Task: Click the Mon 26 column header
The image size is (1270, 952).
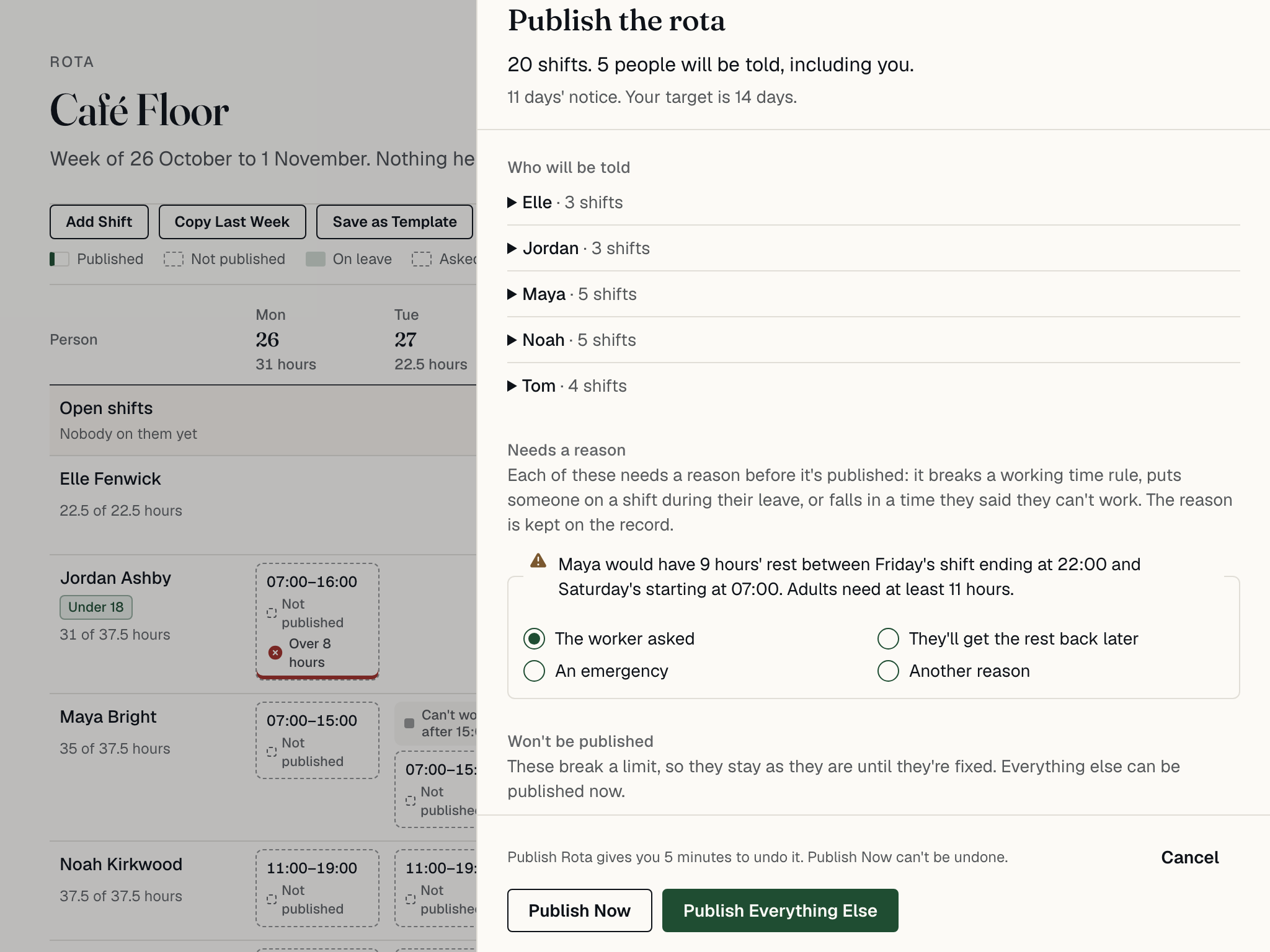Action: click(x=286, y=340)
